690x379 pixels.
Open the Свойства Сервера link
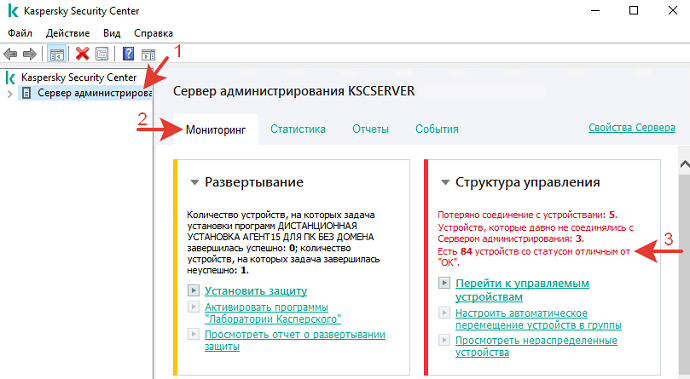(632, 128)
